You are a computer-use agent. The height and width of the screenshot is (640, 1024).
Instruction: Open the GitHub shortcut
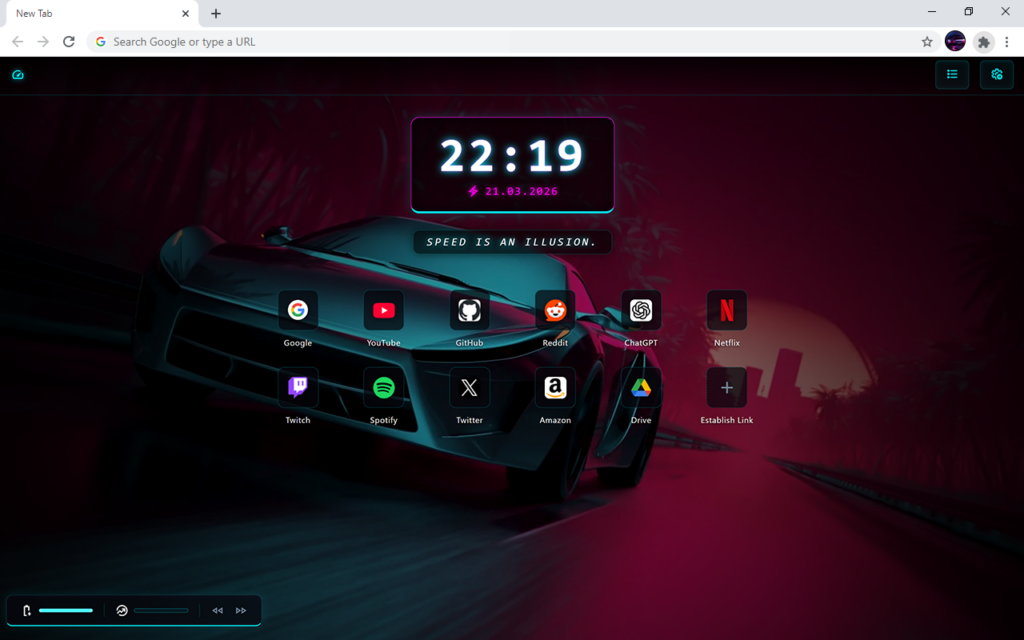tap(469, 311)
